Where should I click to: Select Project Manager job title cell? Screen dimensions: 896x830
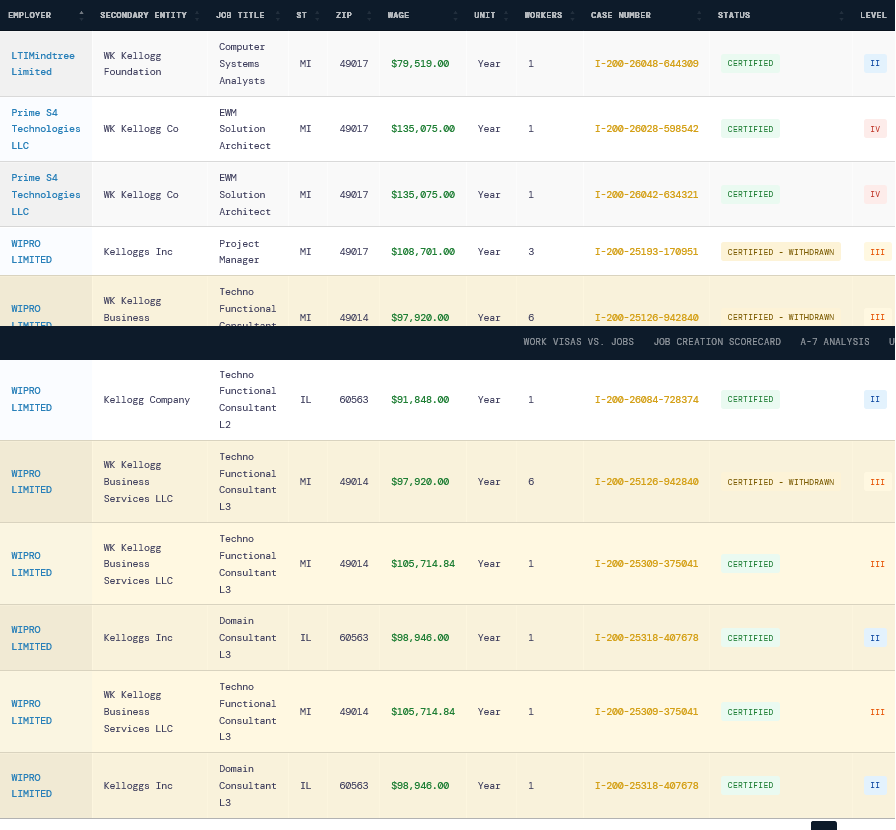click(x=239, y=252)
